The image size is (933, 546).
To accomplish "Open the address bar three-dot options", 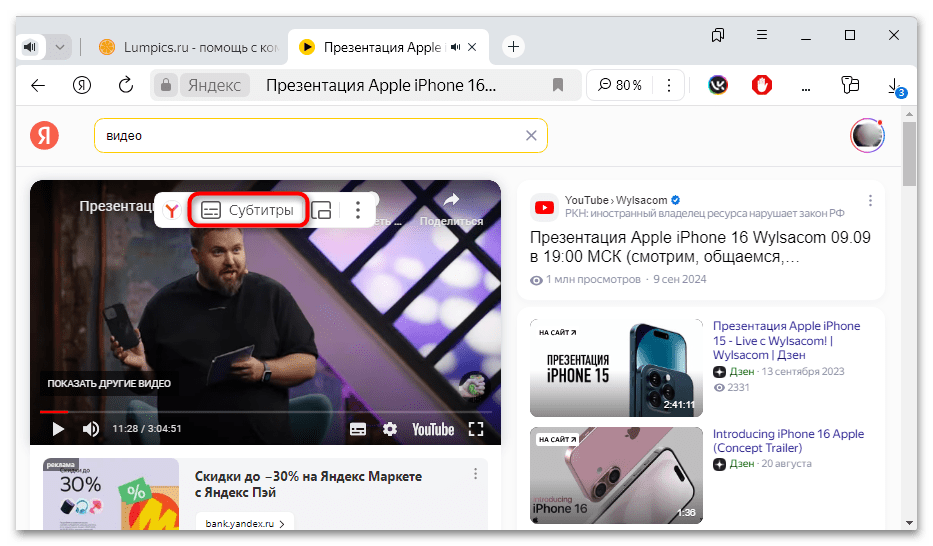I will [x=669, y=85].
